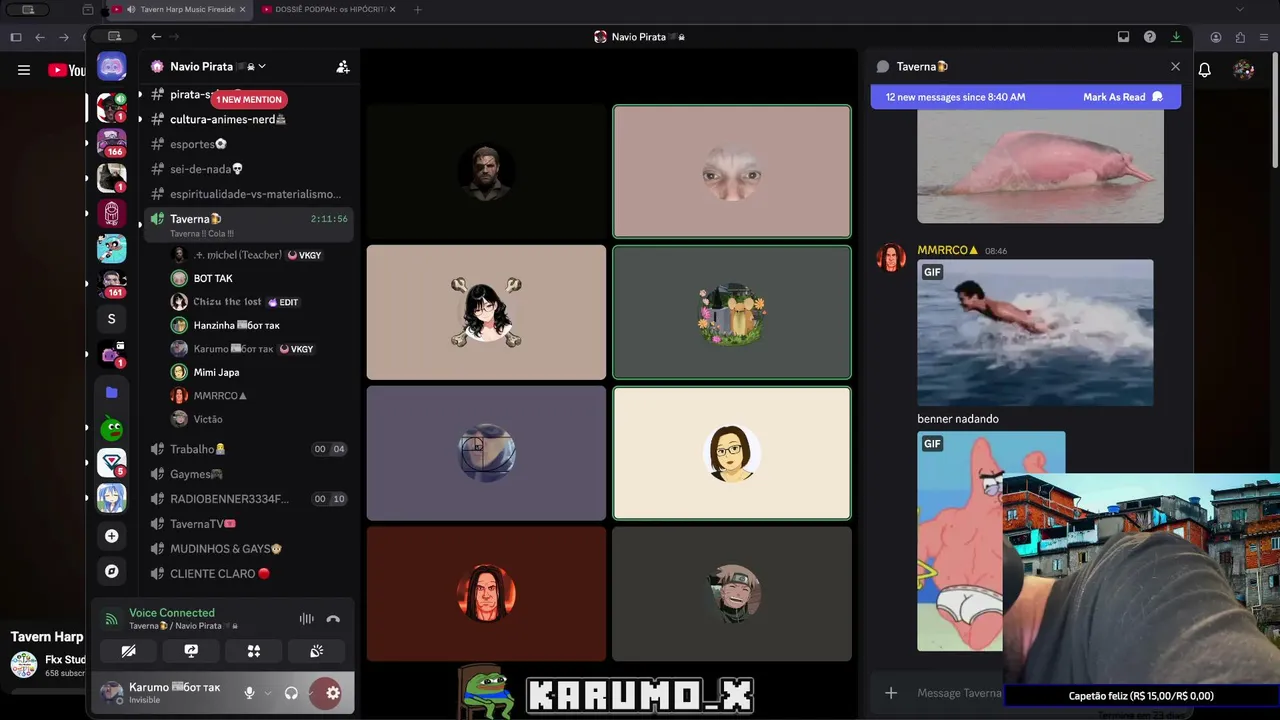Open user settings gear
This screenshot has width=1280, height=720.
point(333,693)
